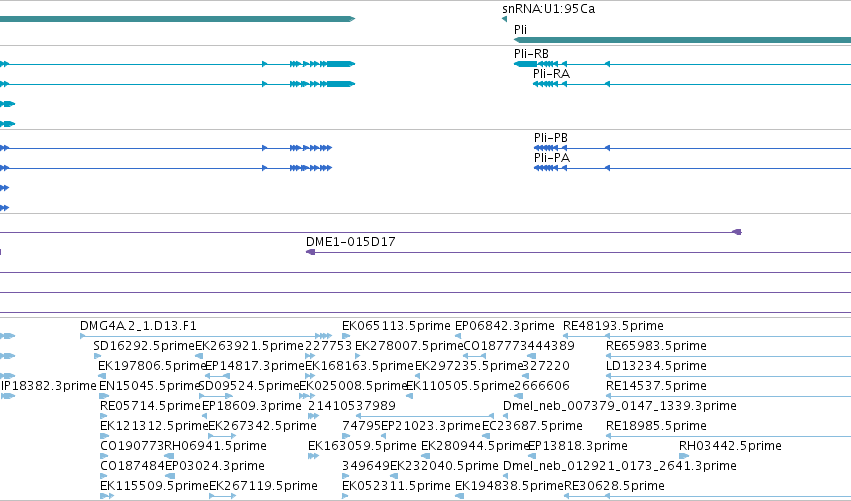The image size is (851, 501).
Task: Click the Pli-RB transcript exon glyph
Action: point(525,64)
